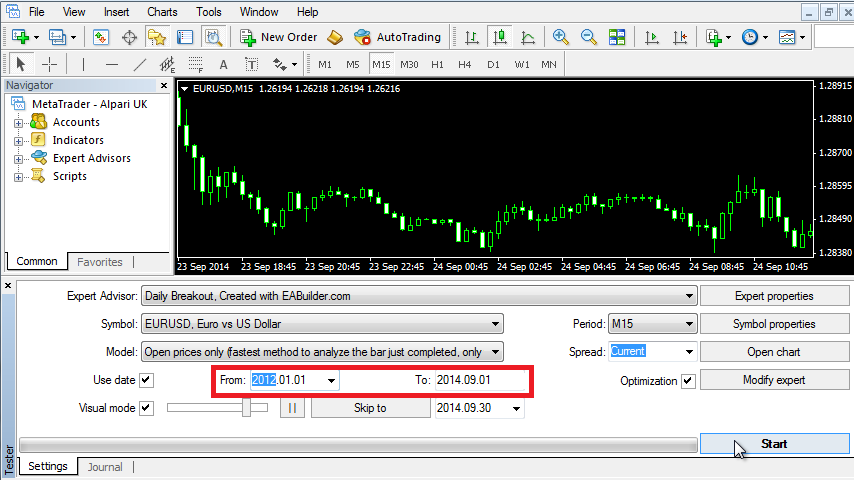Click the Open chart button
This screenshot has height=480, width=854.
click(774, 352)
